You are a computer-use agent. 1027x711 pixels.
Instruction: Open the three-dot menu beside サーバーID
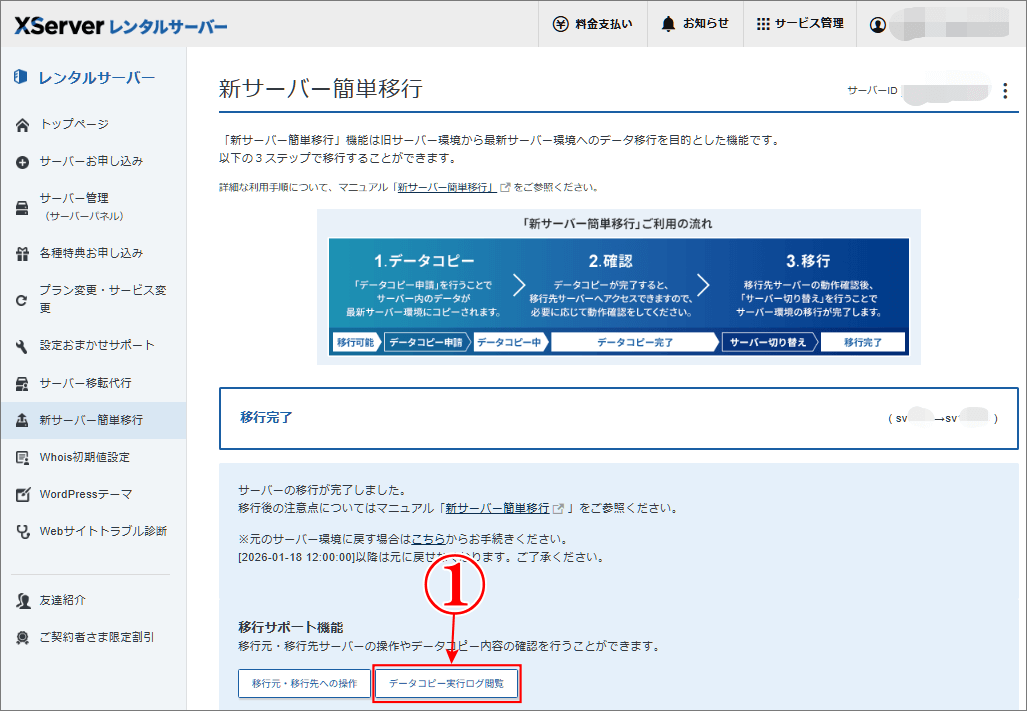coord(1005,90)
